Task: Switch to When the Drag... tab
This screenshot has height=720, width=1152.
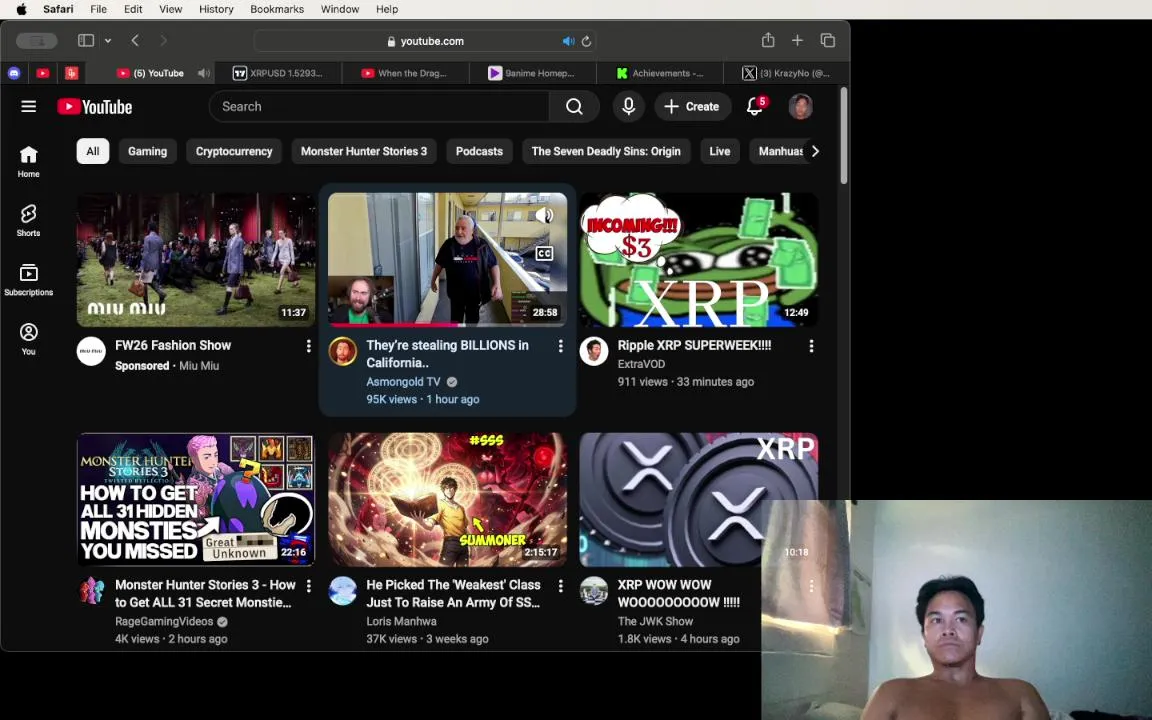Action: coord(405,73)
